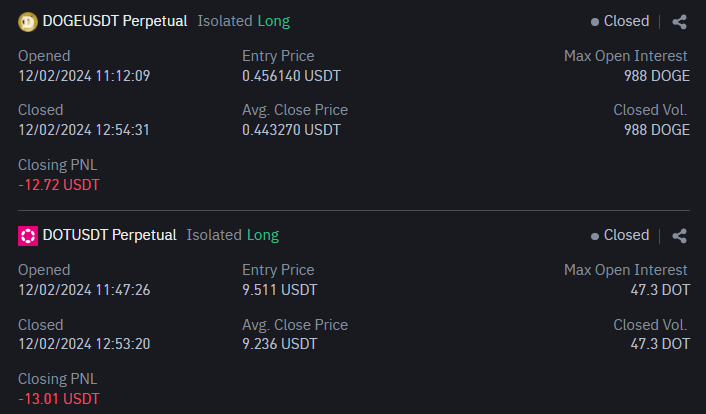The width and height of the screenshot is (706, 414).
Task: Click the 9.236 USDT average close price
Action: click(280, 344)
